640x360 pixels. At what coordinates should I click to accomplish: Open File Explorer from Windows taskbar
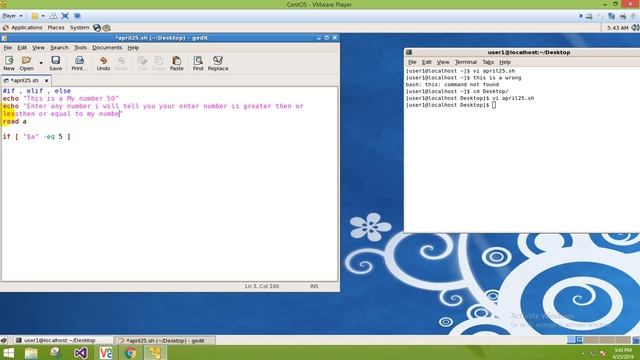click(x=31, y=353)
